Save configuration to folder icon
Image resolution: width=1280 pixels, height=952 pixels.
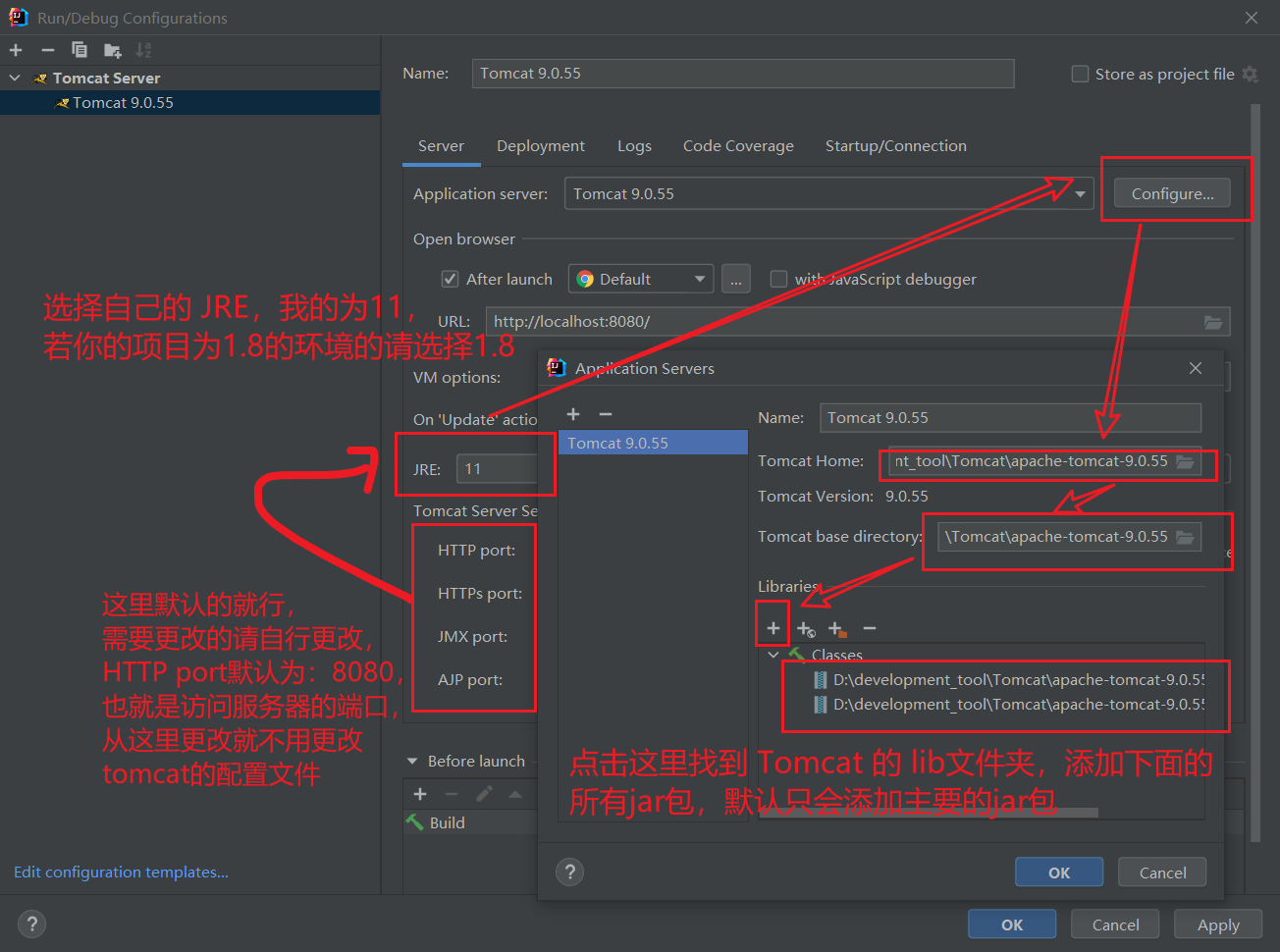112,50
